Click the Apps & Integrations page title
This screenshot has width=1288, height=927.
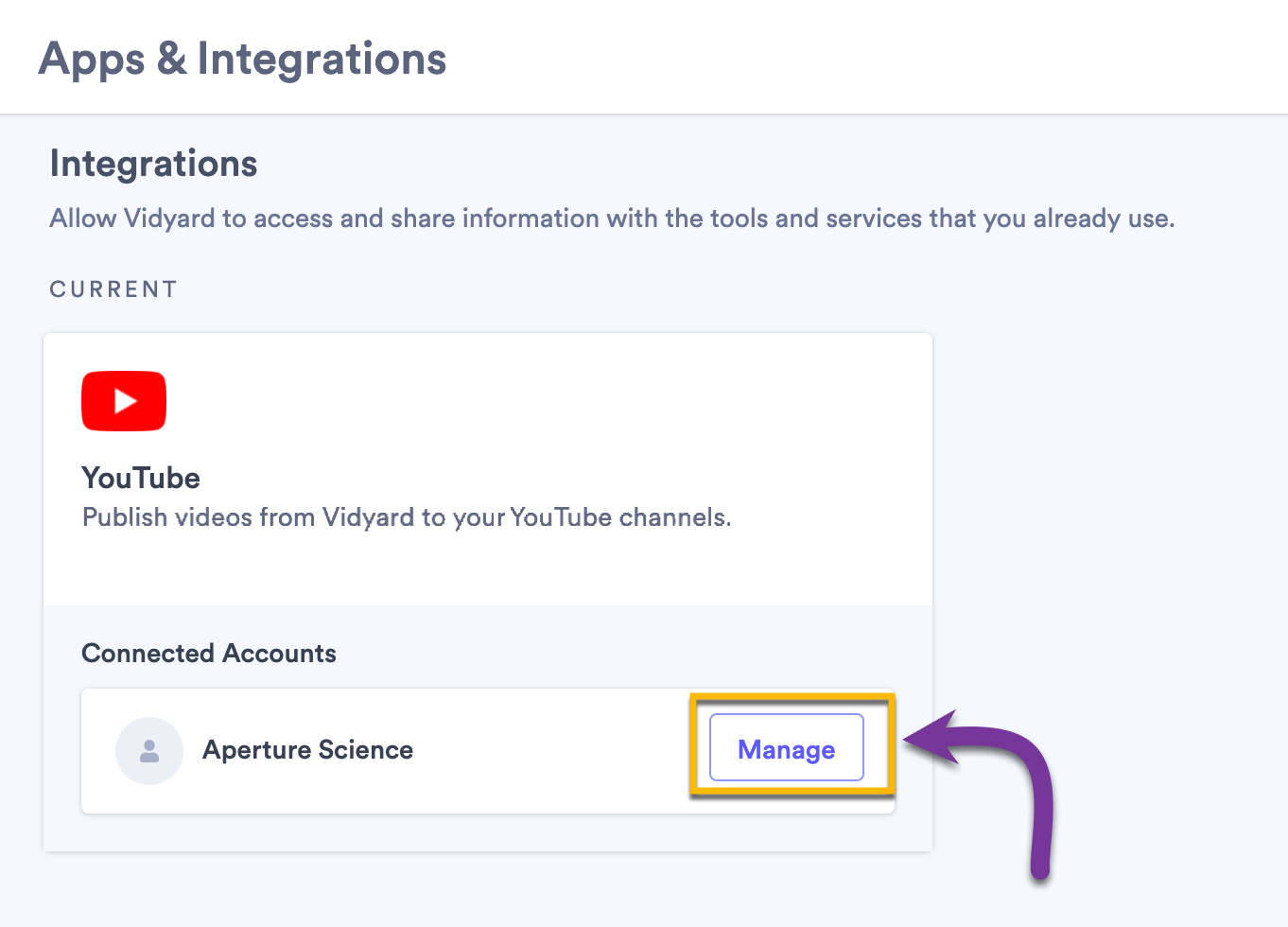click(x=243, y=59)
